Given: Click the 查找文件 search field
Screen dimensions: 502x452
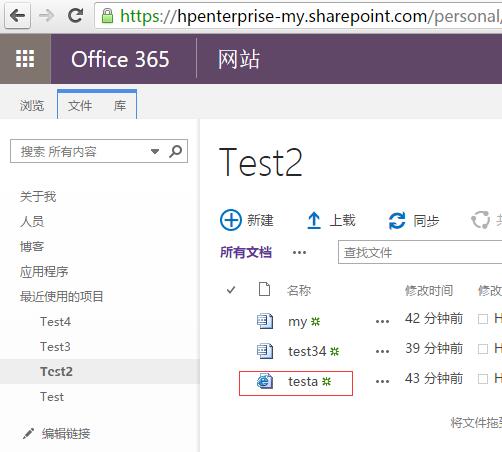Looking at the screenshot, I should 420,252.
